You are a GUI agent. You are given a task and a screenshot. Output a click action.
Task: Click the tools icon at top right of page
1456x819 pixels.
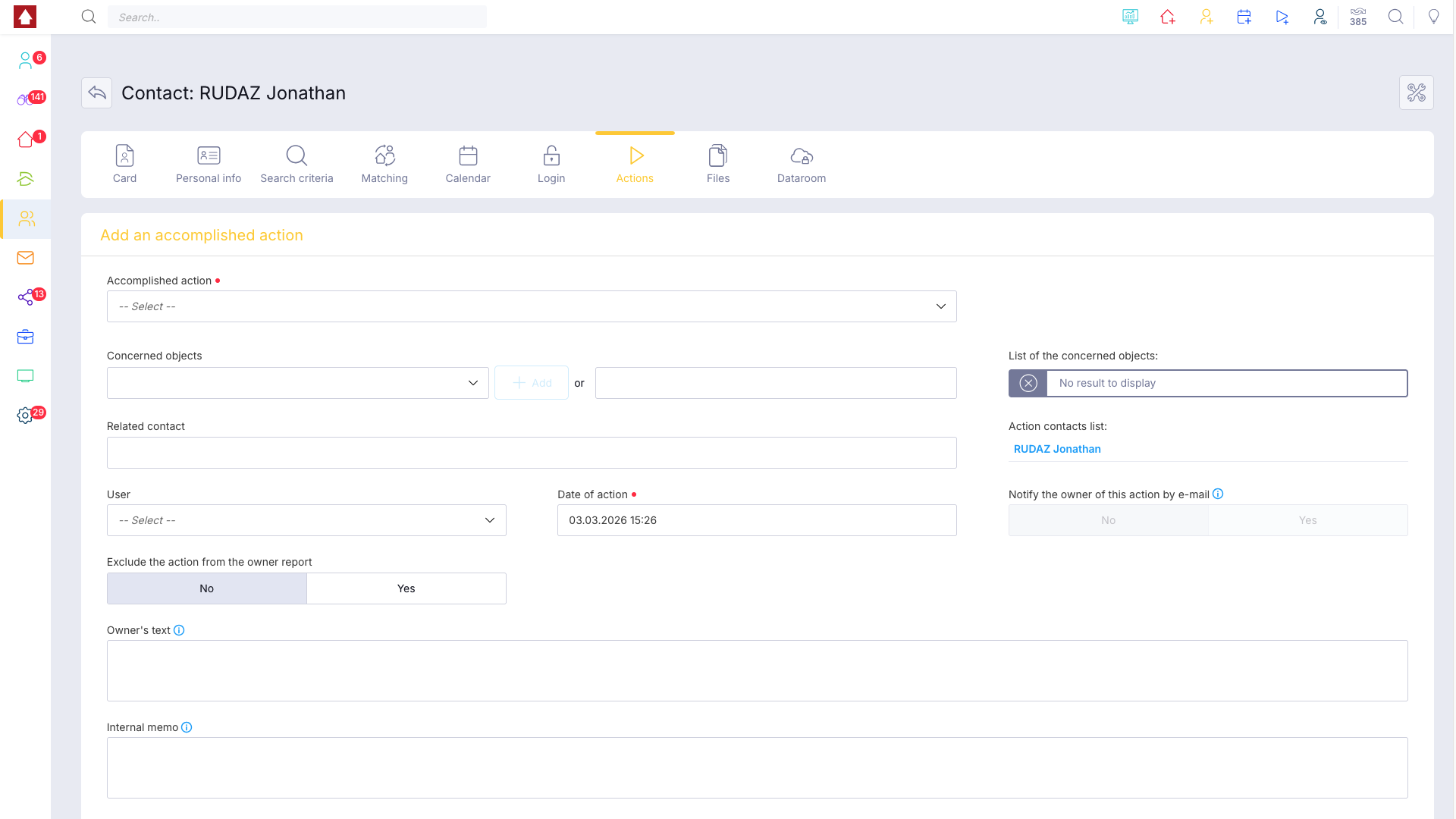(1416, 93)
